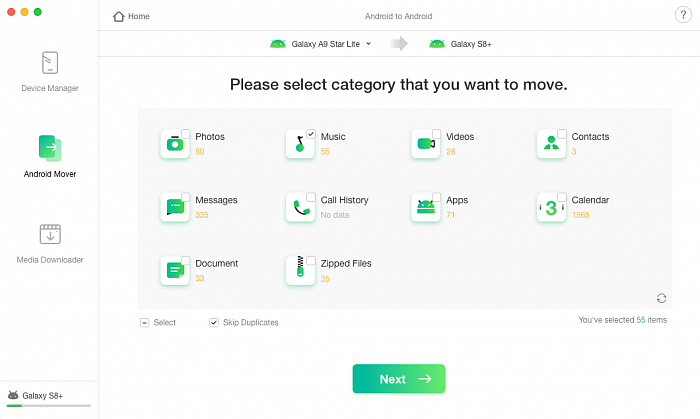Click the Galaxy S8+ target device name
This screenshot has width=700, height=419.
(471, 44)
